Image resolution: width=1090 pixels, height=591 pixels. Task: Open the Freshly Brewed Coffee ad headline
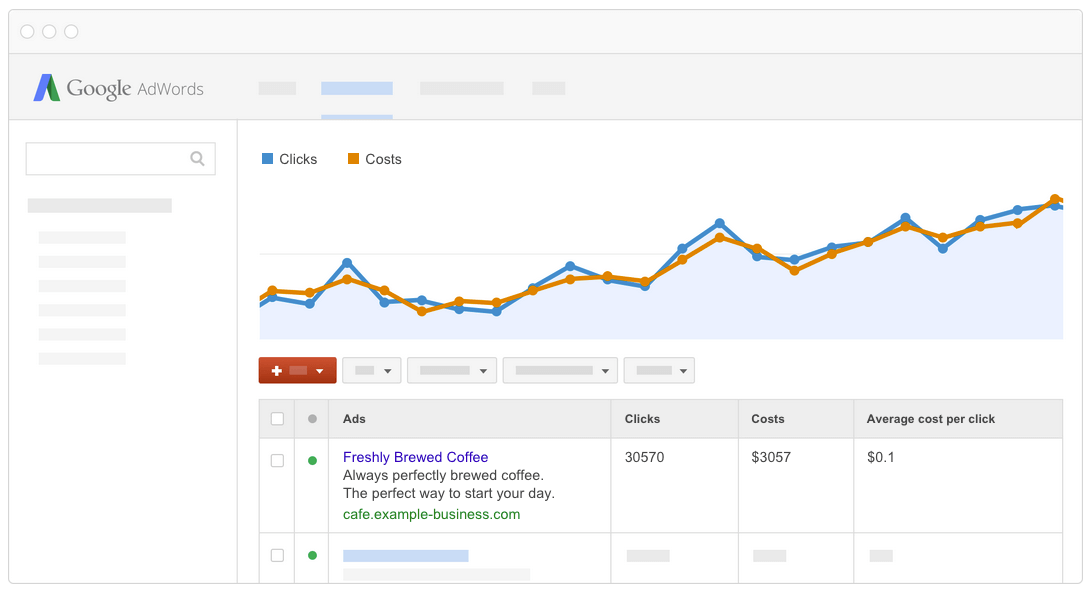[x=415, y=457]
